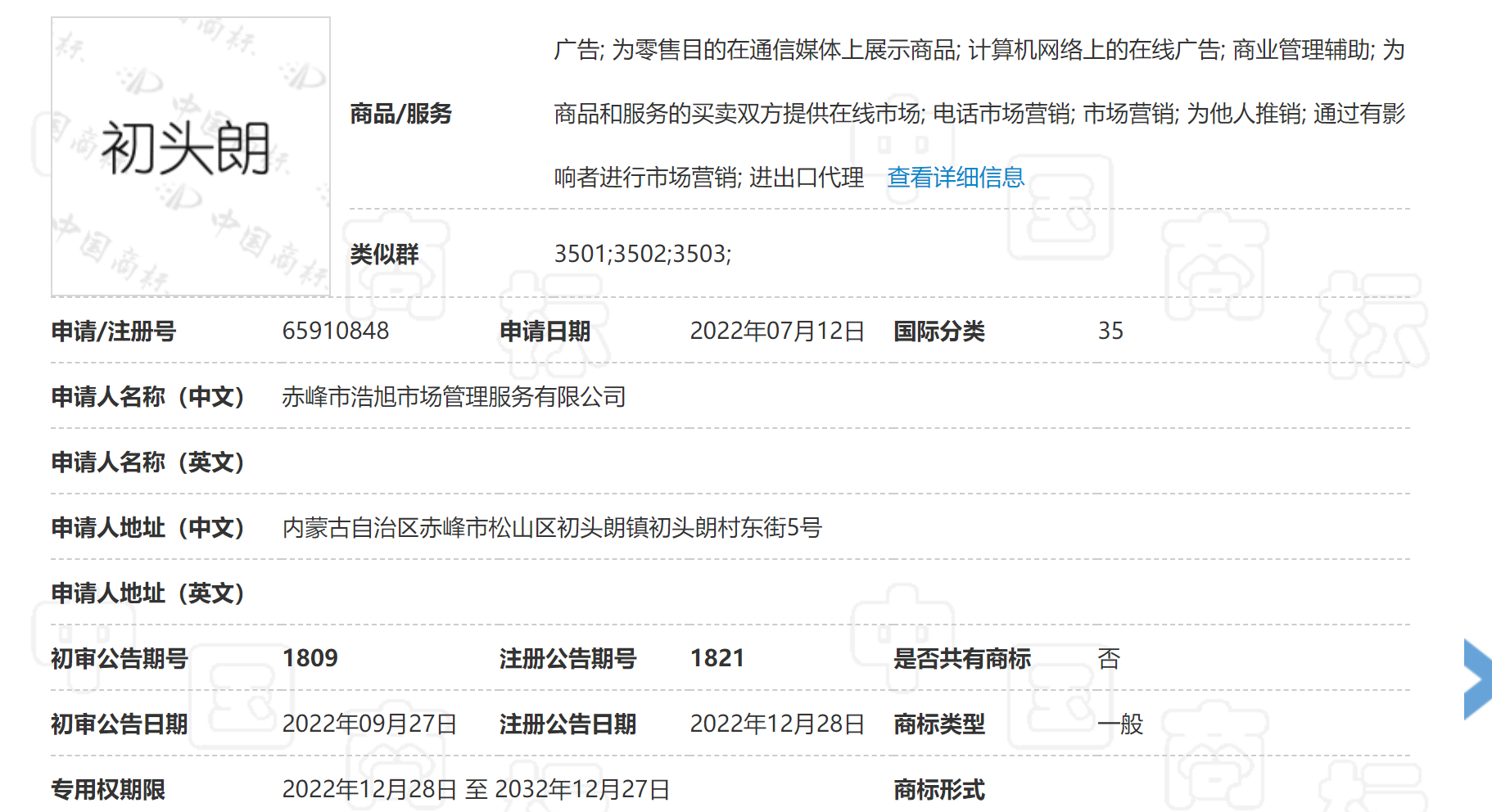Click the preliminary announcement date 2022年09月27日

(x=368, y=724)
